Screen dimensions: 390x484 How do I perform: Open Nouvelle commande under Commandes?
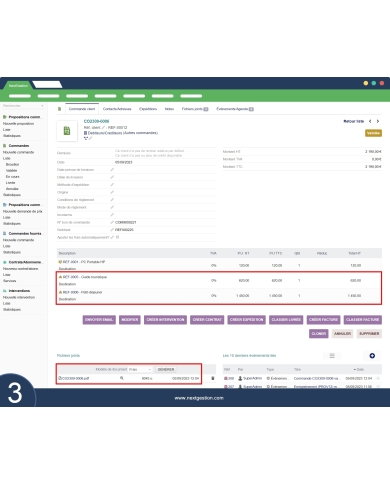(x=19, y=152)
